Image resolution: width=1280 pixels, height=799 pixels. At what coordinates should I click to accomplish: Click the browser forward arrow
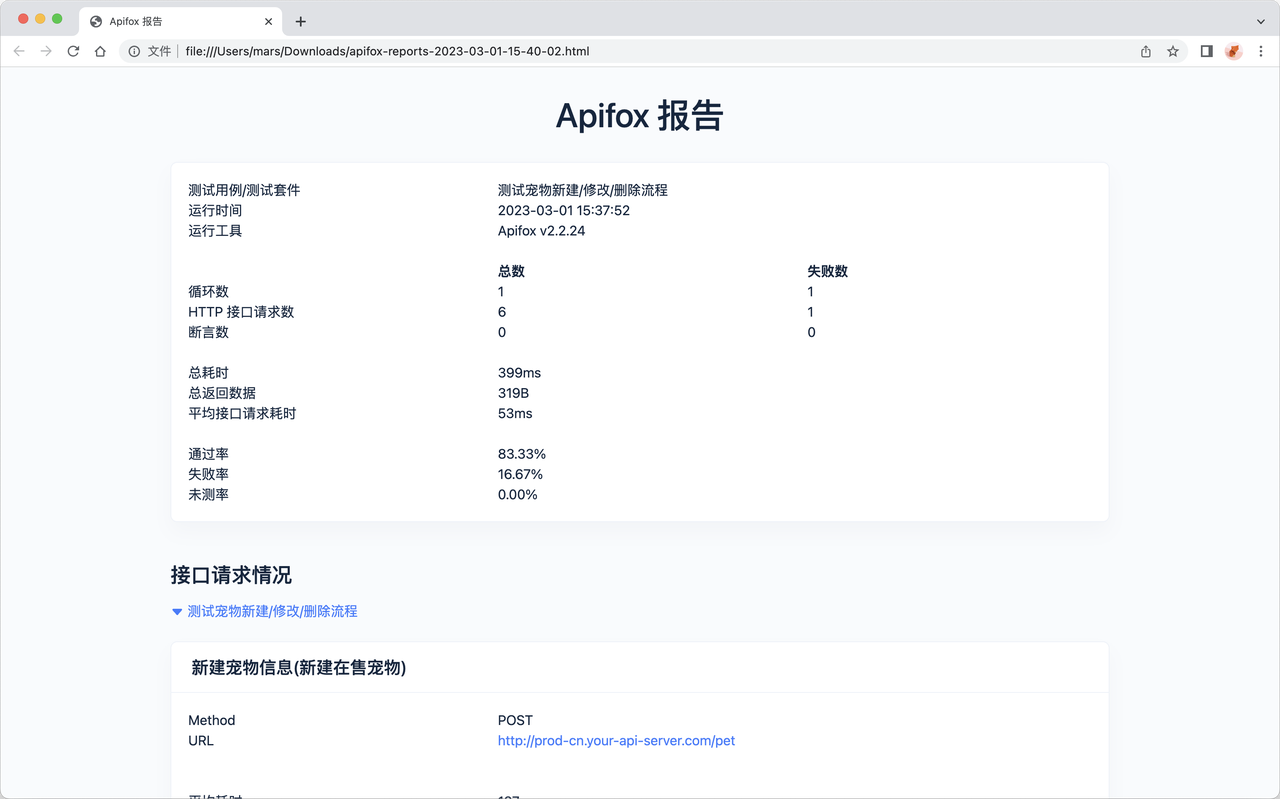click(46, 51)
